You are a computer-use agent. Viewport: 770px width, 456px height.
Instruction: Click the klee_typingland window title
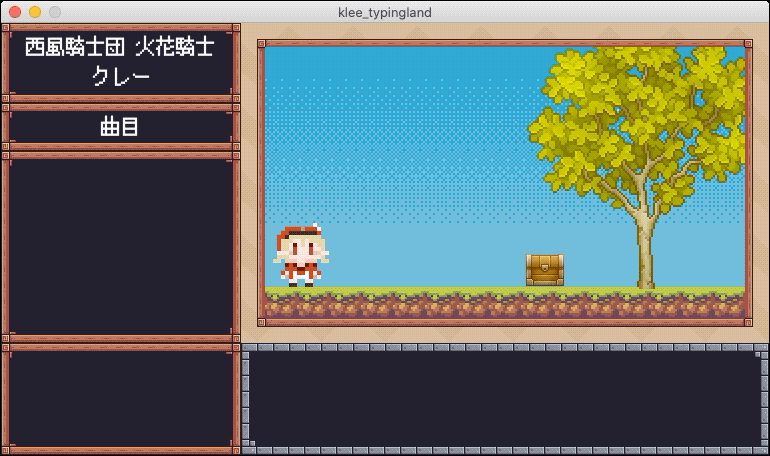[x=385, y=12]
